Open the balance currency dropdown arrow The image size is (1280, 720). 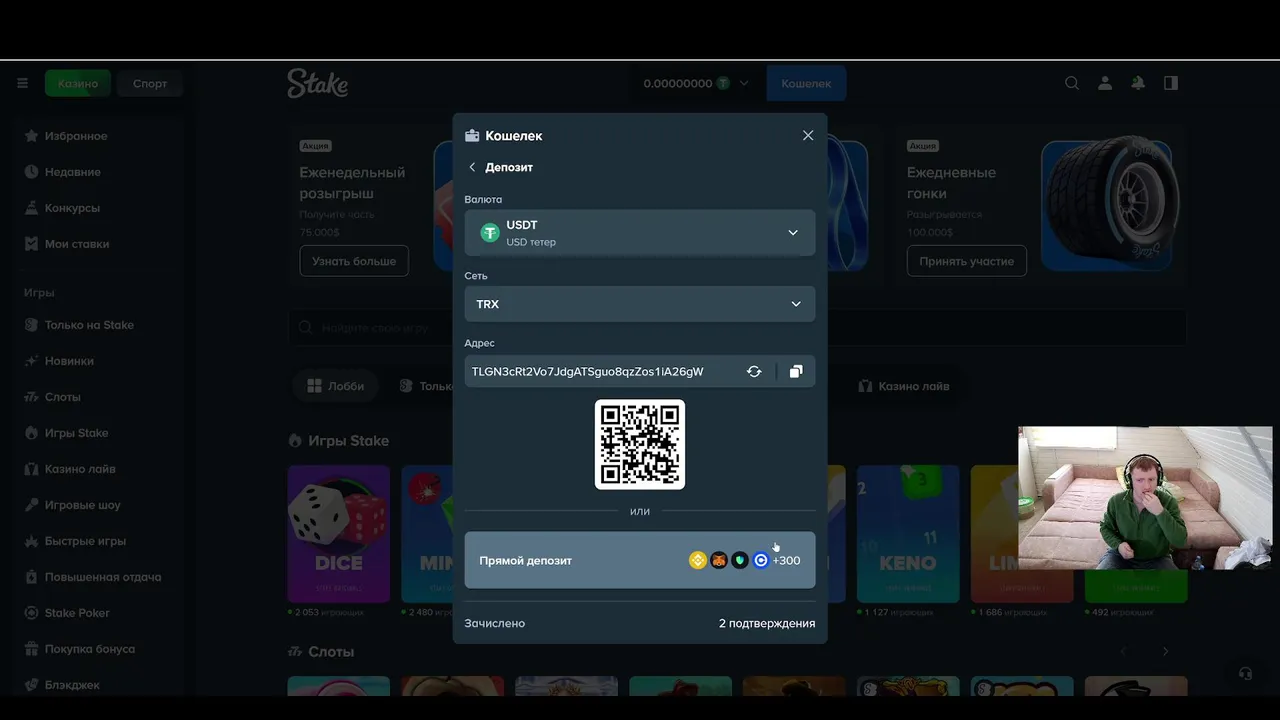(744, 84)
